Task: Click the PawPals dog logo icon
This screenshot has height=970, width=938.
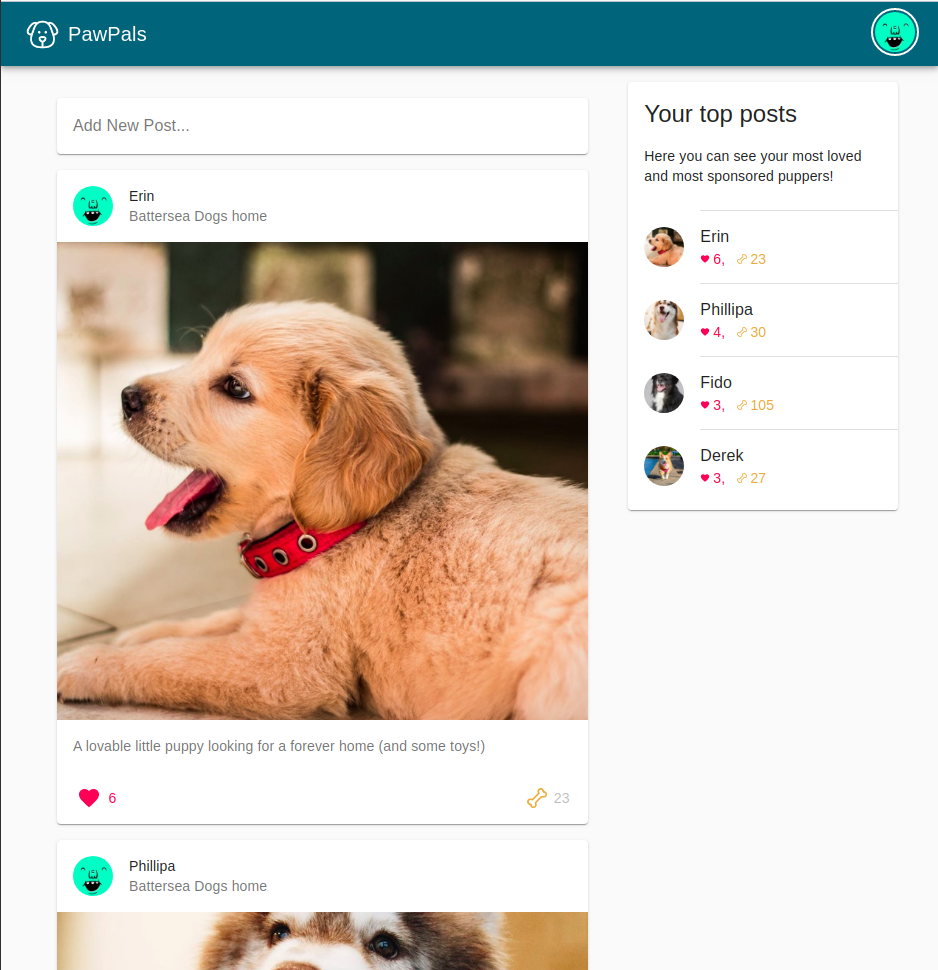Action: pyautogui.click(x=42, y=34)
